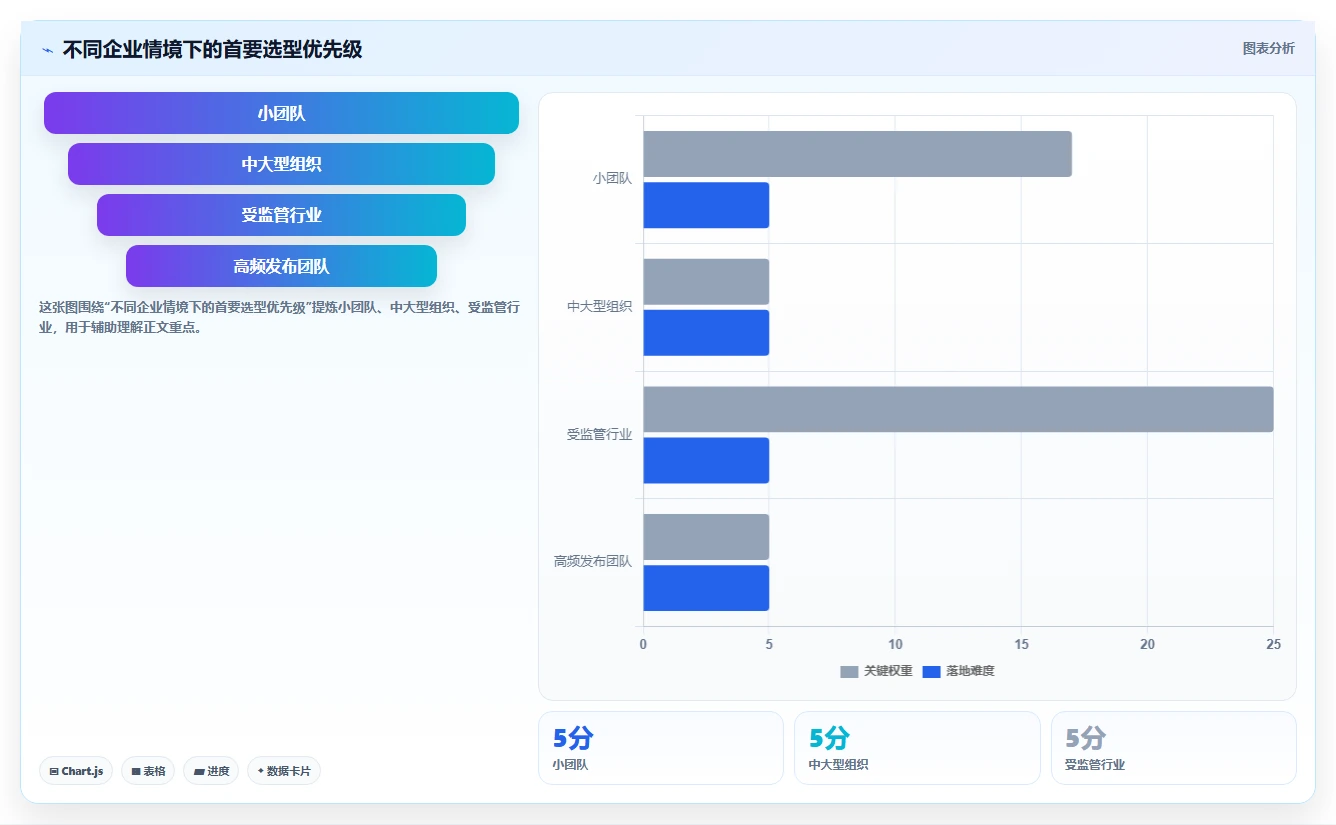Click the blue 落地难度 bar for 高频发布团队

[706, 588]
